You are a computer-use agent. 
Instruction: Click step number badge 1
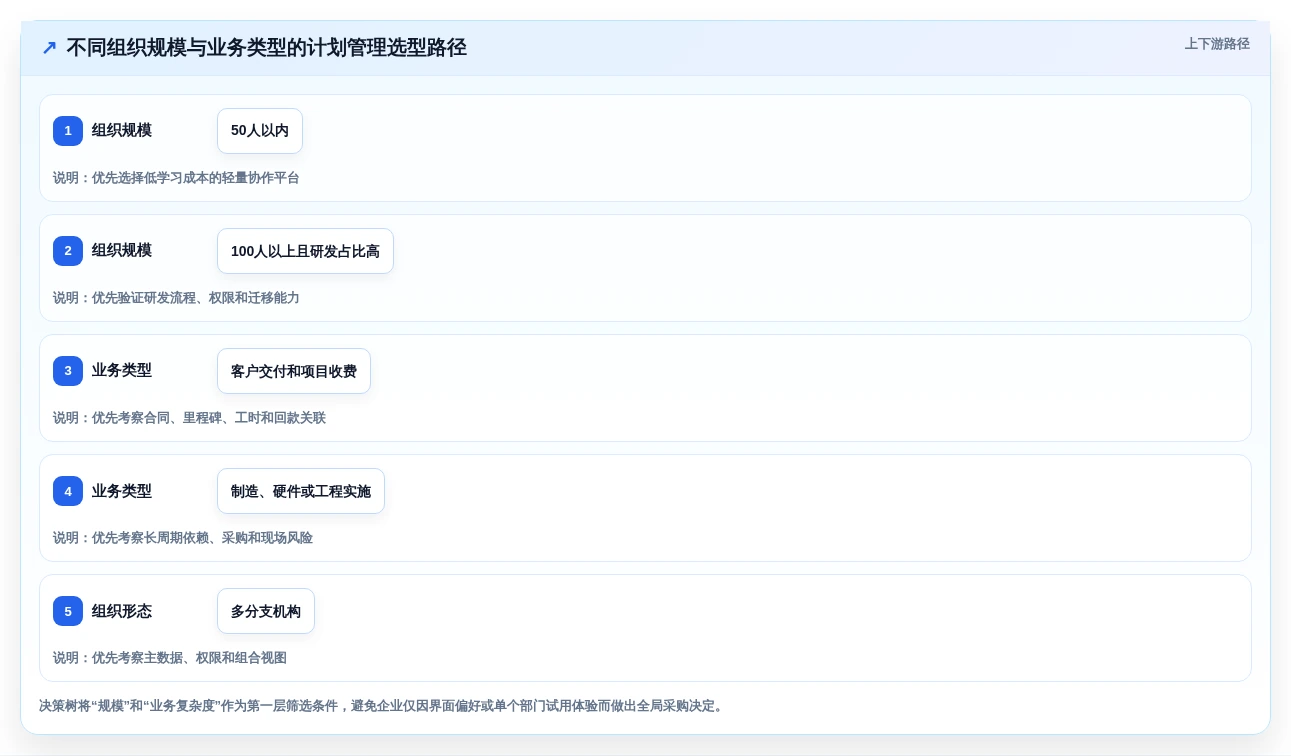pyautogui.click(x=68, y=131)
